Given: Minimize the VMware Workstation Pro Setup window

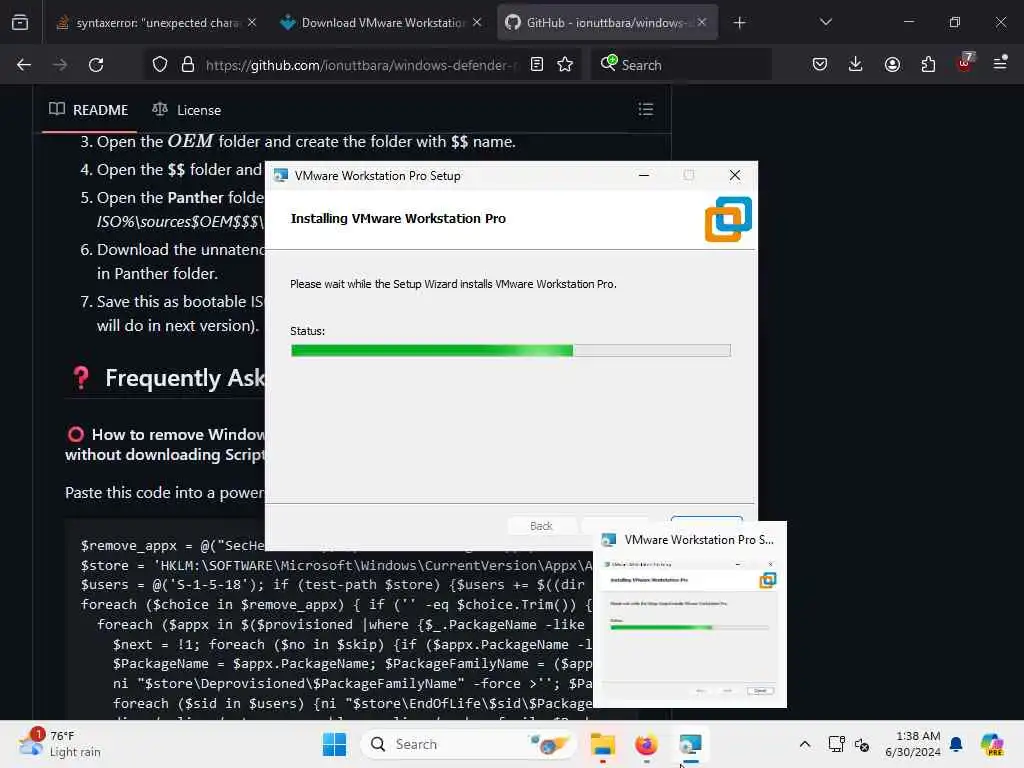Looking at the screenshot, I should click(x=644, y=176).
